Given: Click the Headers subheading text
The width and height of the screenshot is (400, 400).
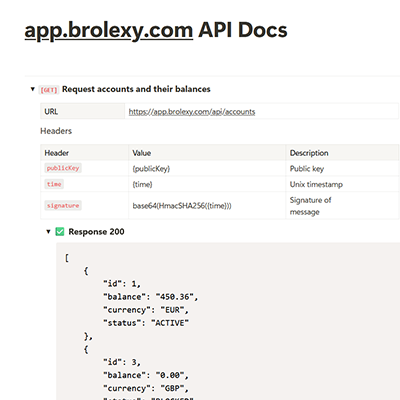Looking at the screenshot, I should pos(56,131).
